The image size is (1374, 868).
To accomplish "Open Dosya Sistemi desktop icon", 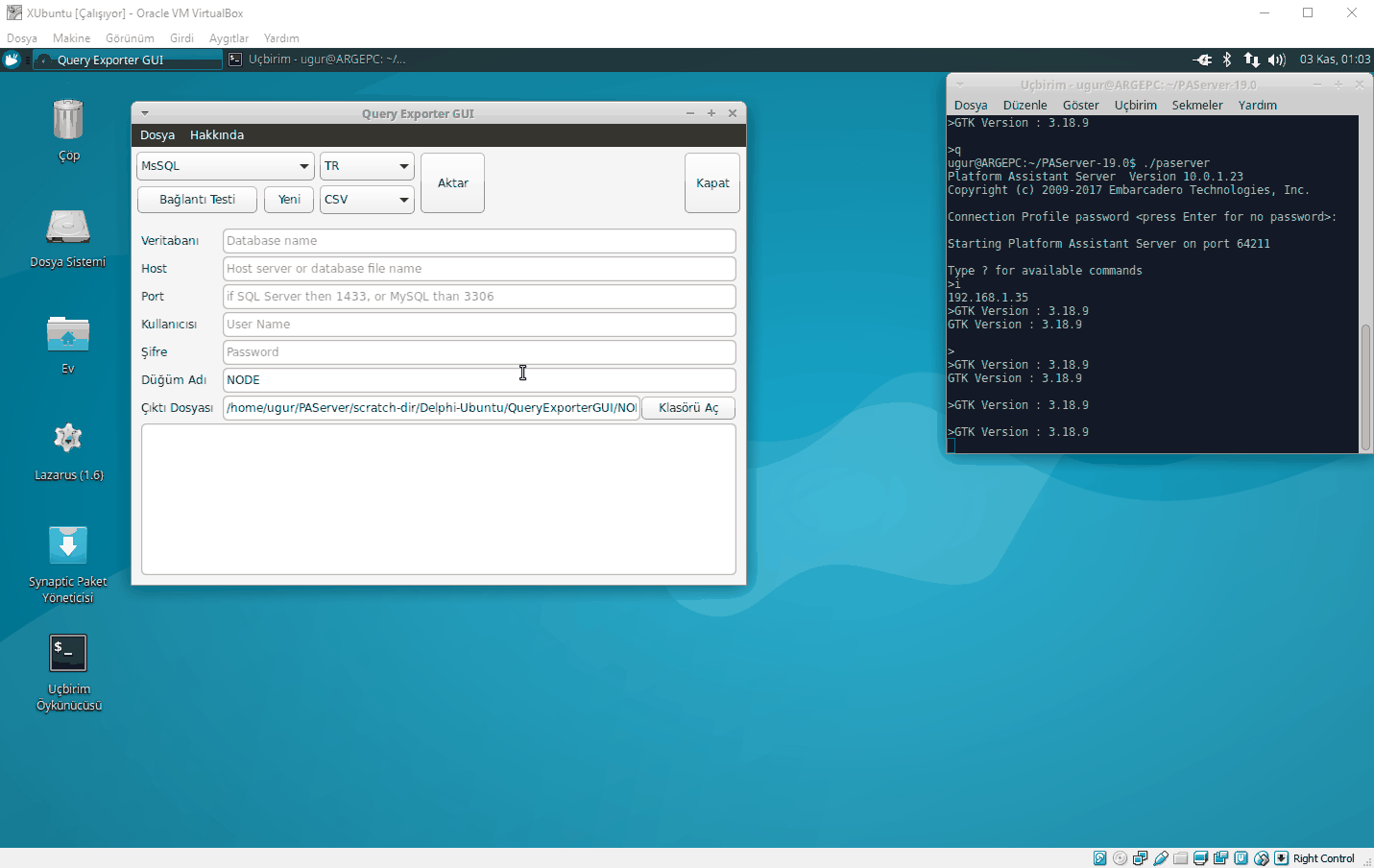I will (68, 228).
